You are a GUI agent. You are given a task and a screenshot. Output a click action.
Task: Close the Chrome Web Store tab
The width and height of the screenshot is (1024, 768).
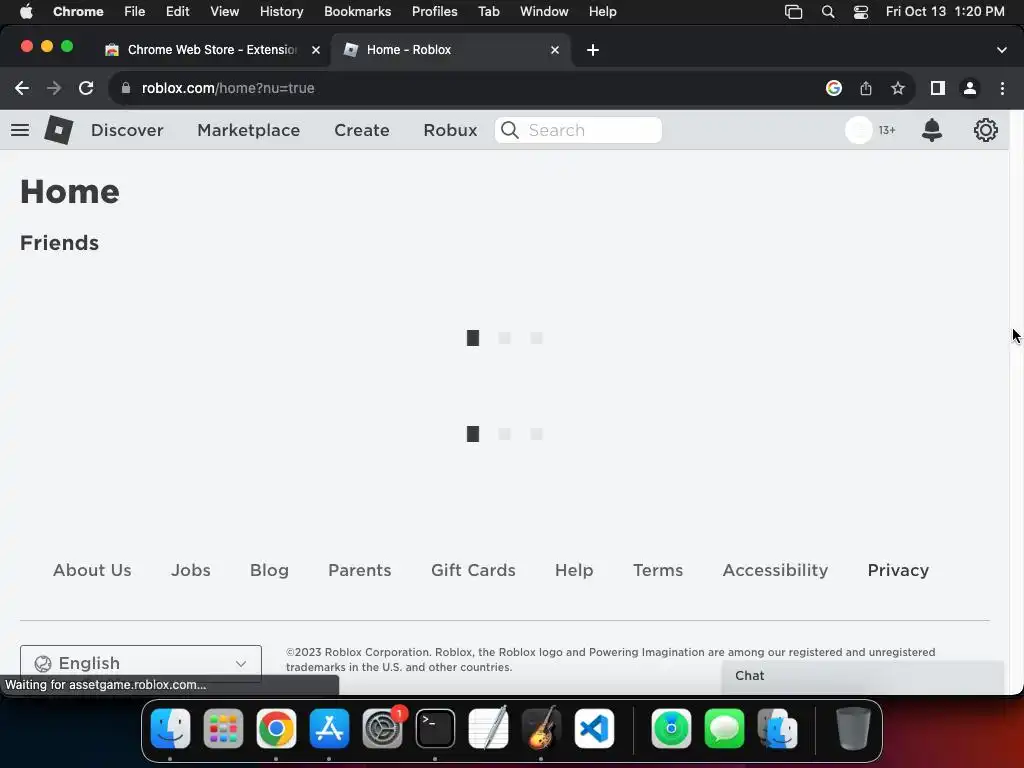click(315, 50)
